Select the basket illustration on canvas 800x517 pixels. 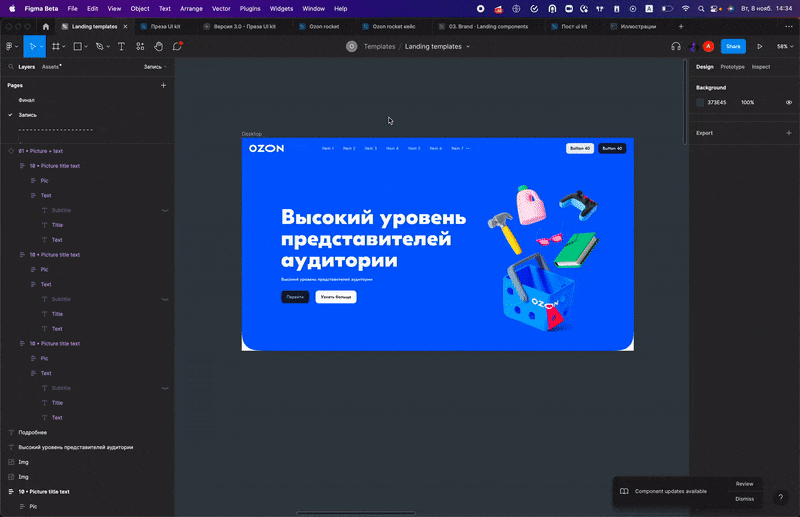538,293
